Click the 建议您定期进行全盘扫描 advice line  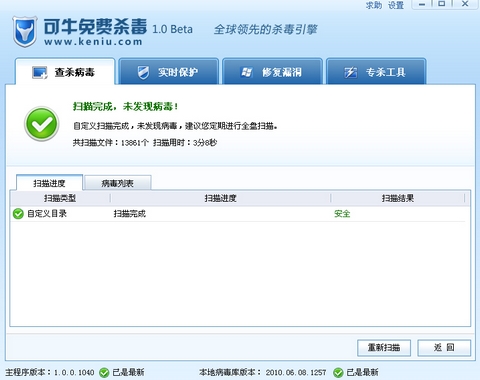[231, 126]
